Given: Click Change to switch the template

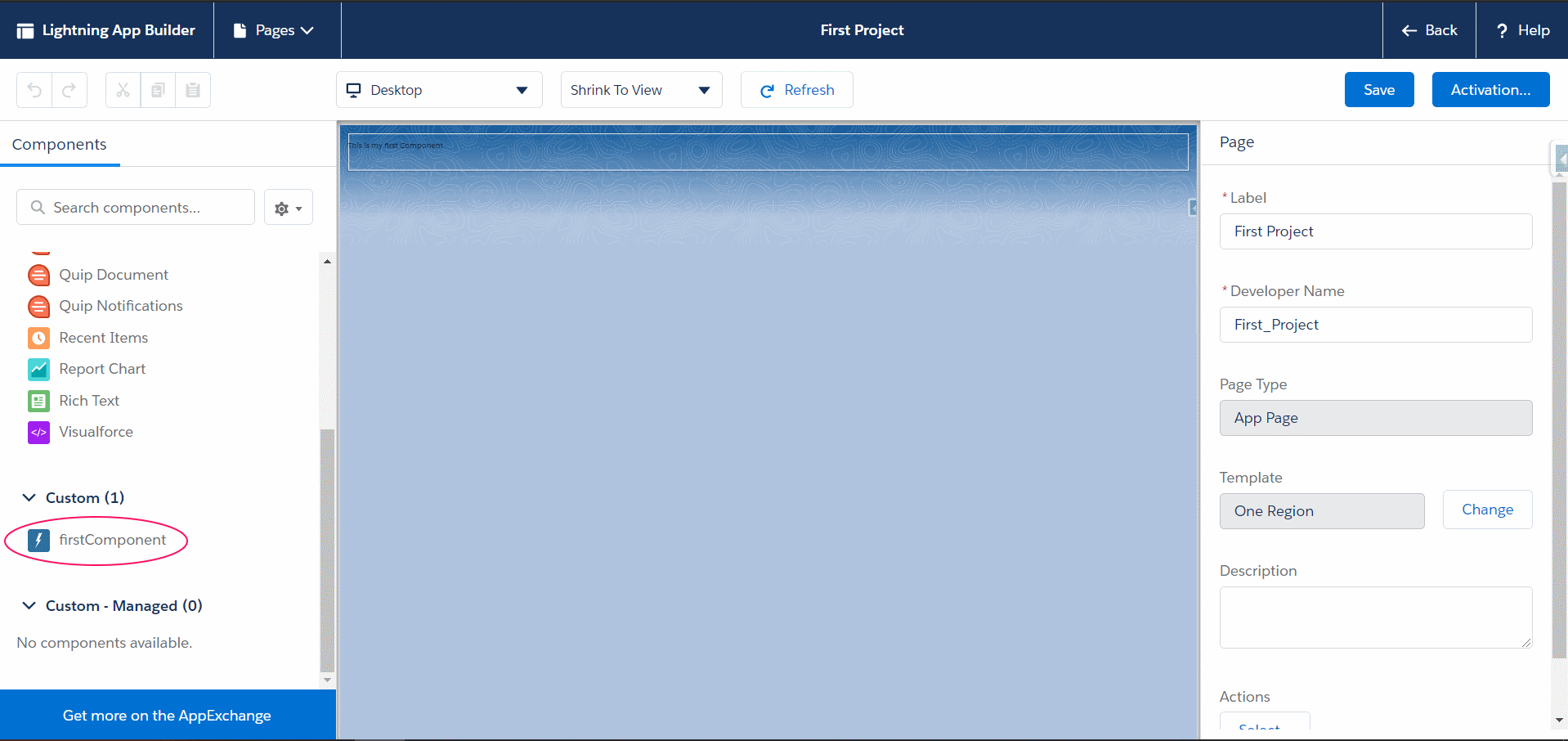Looking at the screenshot, I should pos(1488,510).
